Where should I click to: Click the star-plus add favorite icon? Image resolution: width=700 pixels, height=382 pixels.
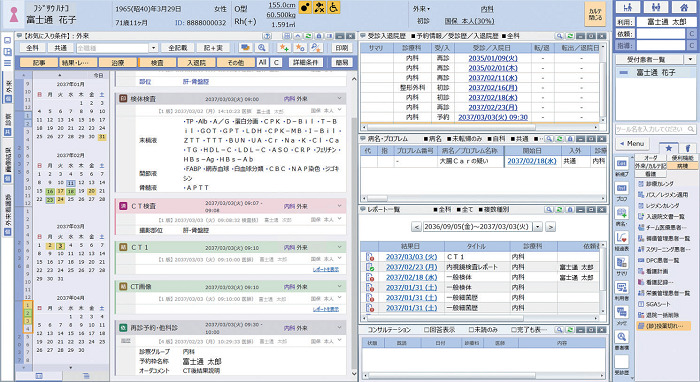[284, 48]
